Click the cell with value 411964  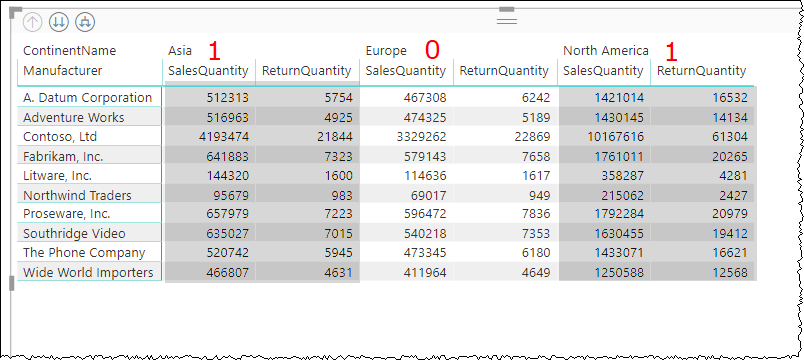425,272
